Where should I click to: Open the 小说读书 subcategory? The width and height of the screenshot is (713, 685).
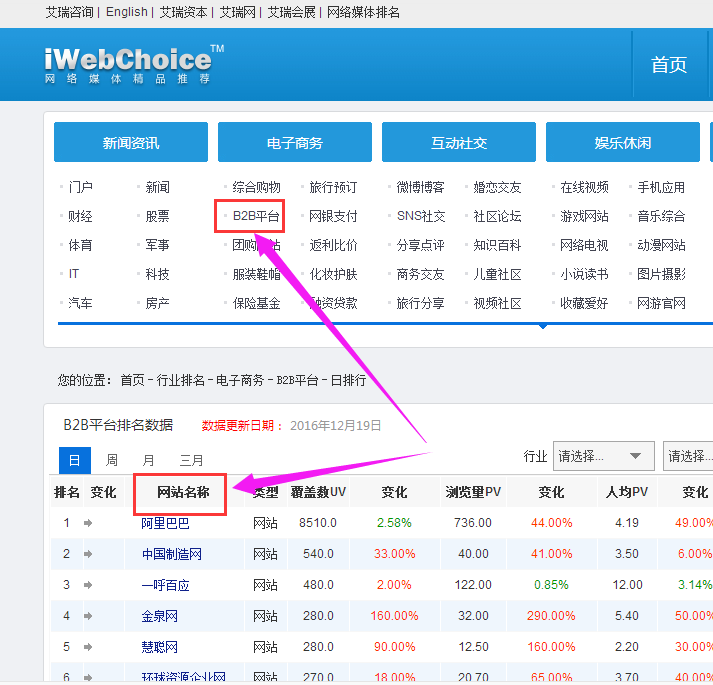click(584, 274)
